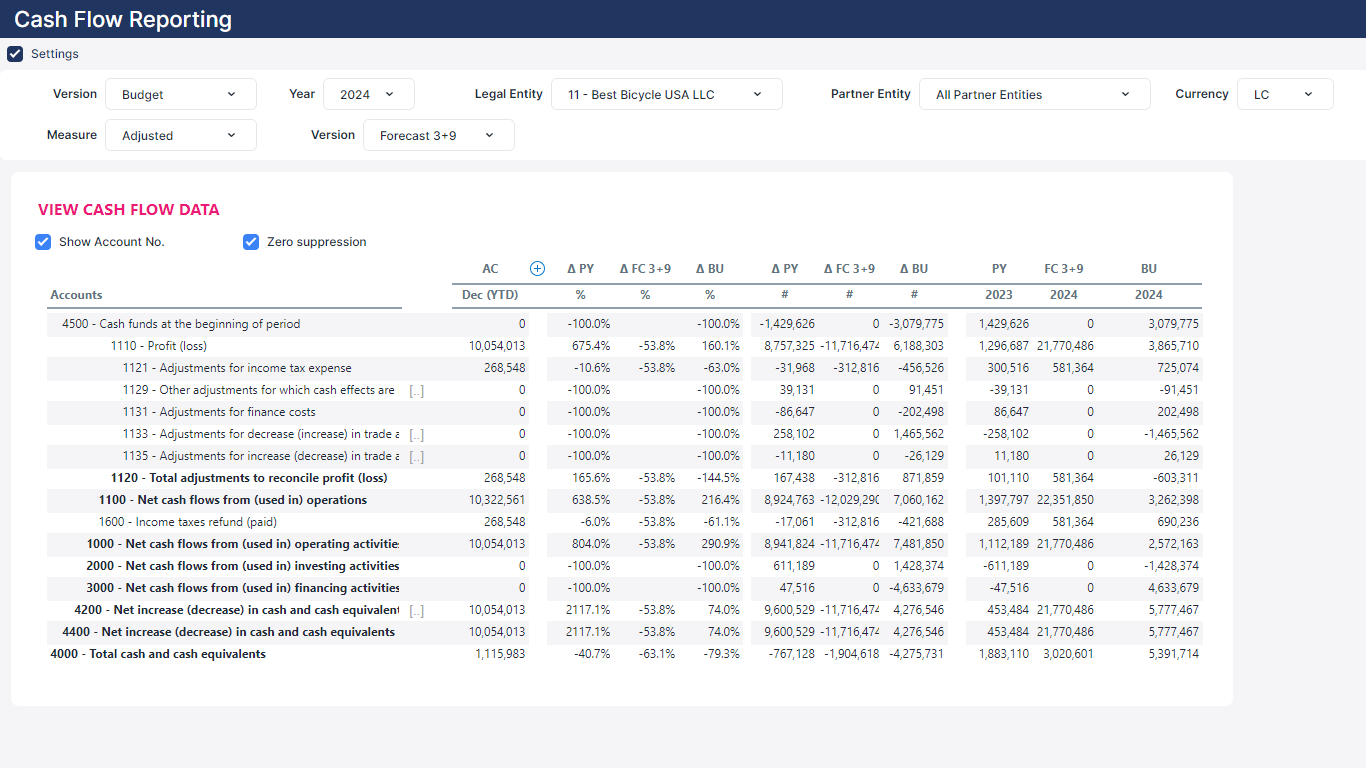1366x768 pixels.
Task: Toggle the Settings checkbox
Action: [x=15, y=54]
